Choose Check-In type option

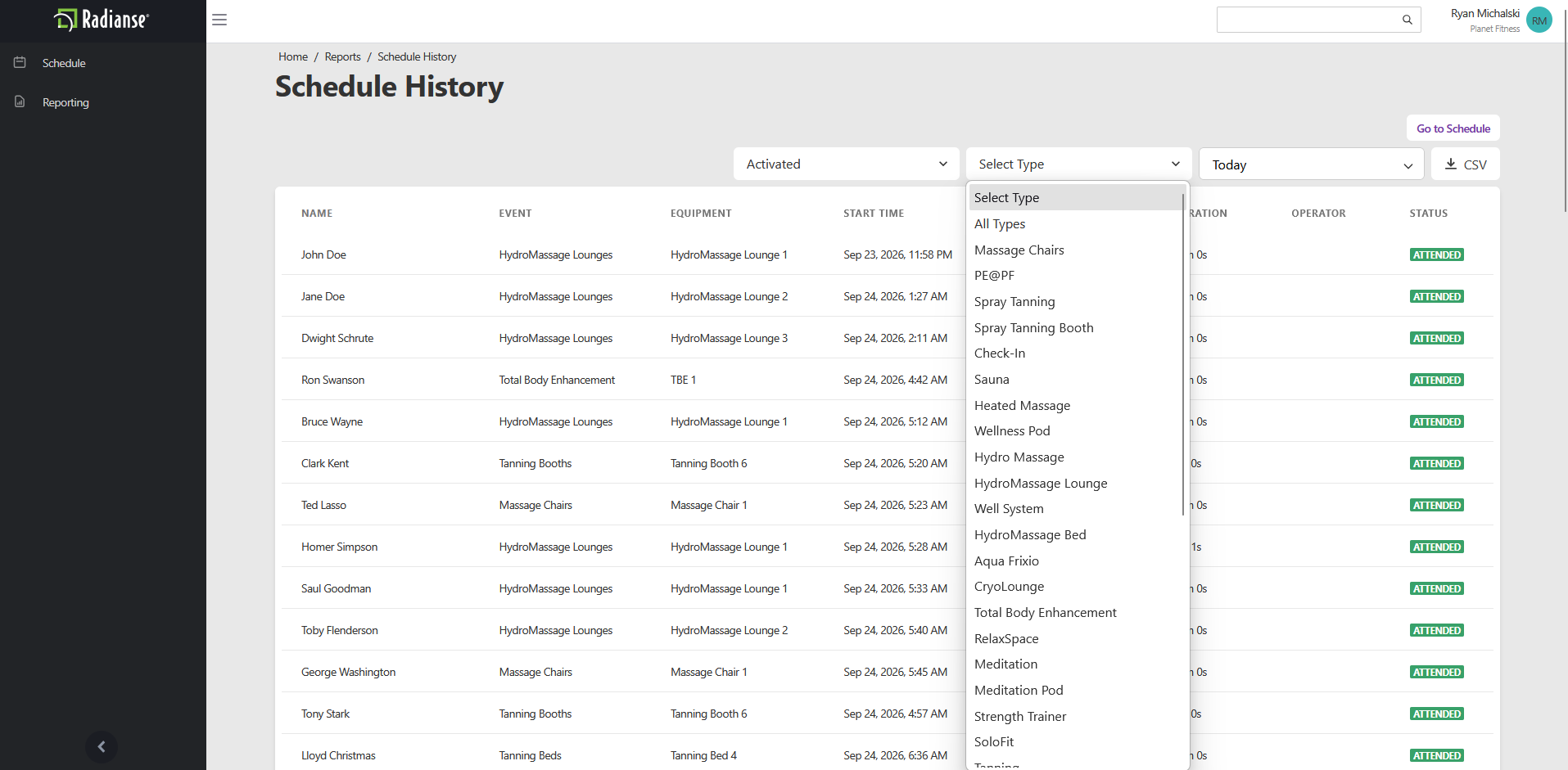click(1076, 353)
